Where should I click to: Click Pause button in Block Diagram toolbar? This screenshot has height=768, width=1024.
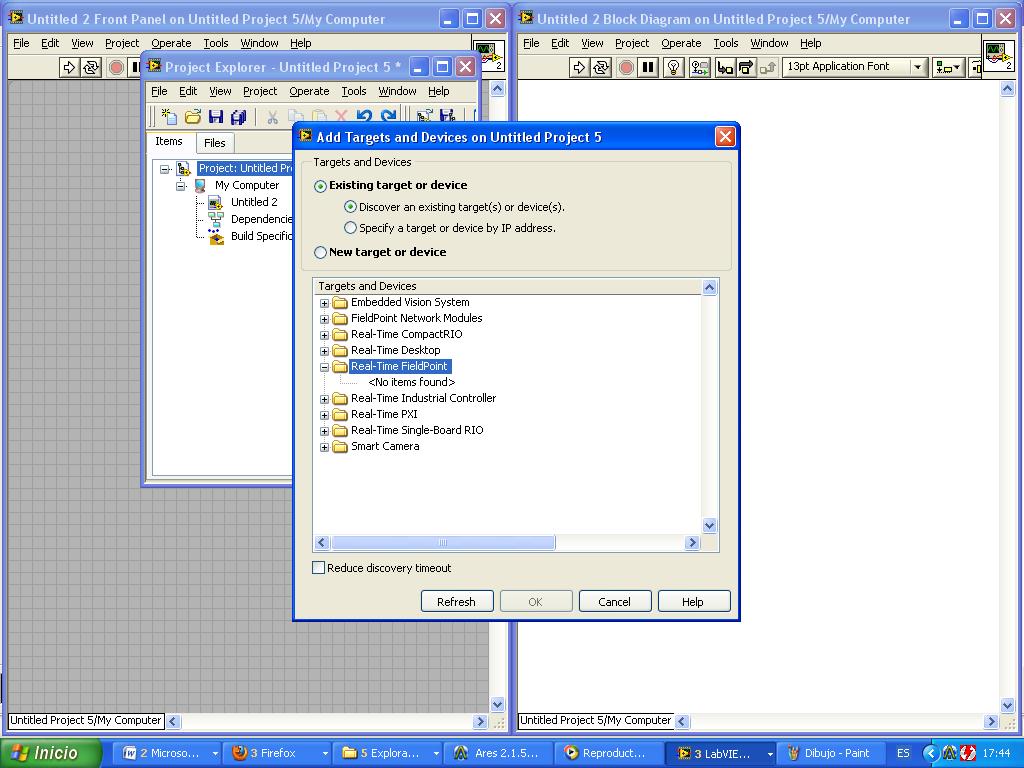click(648, 67)
